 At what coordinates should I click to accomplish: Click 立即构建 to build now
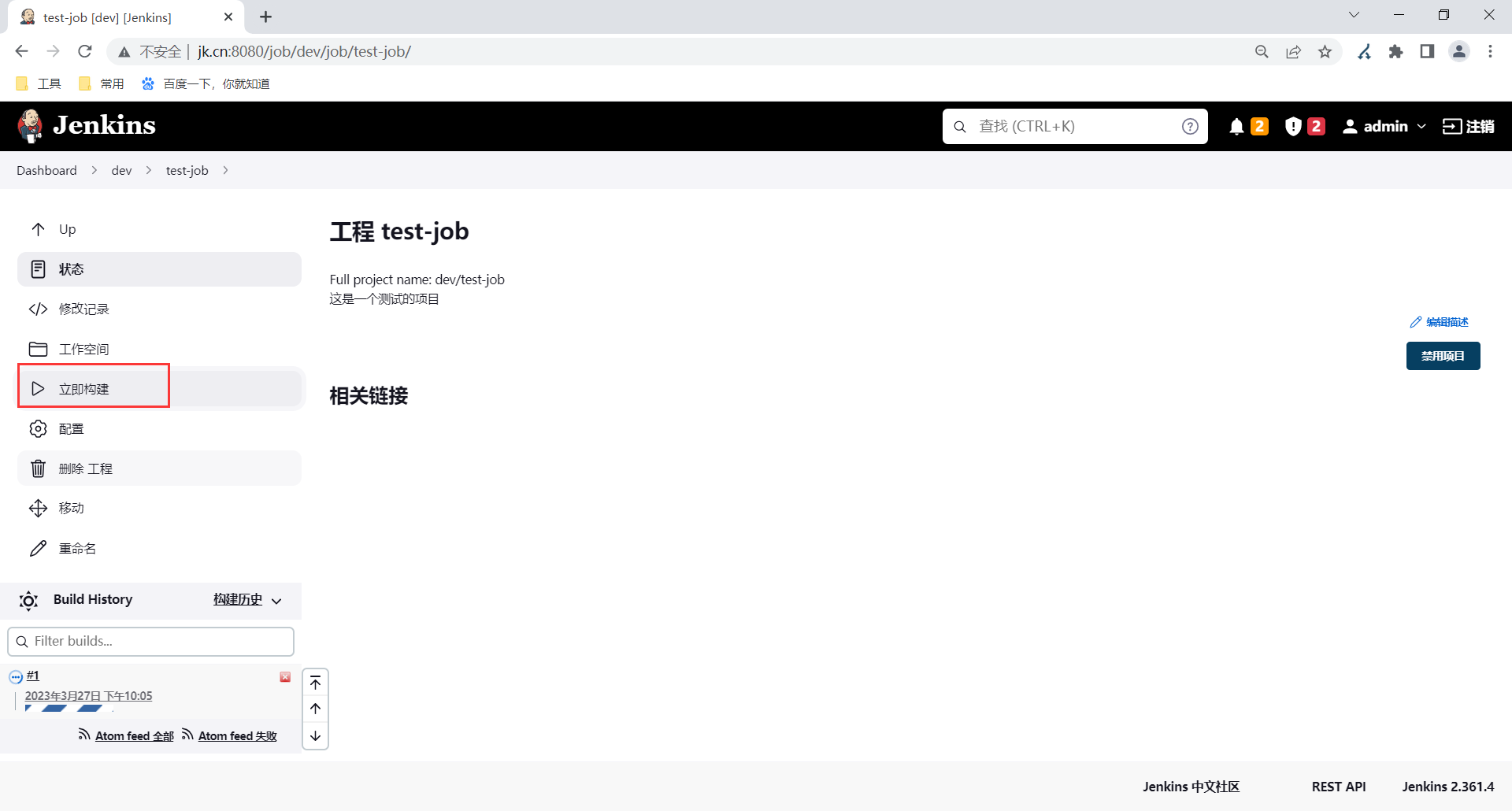(x=159, y=389)
